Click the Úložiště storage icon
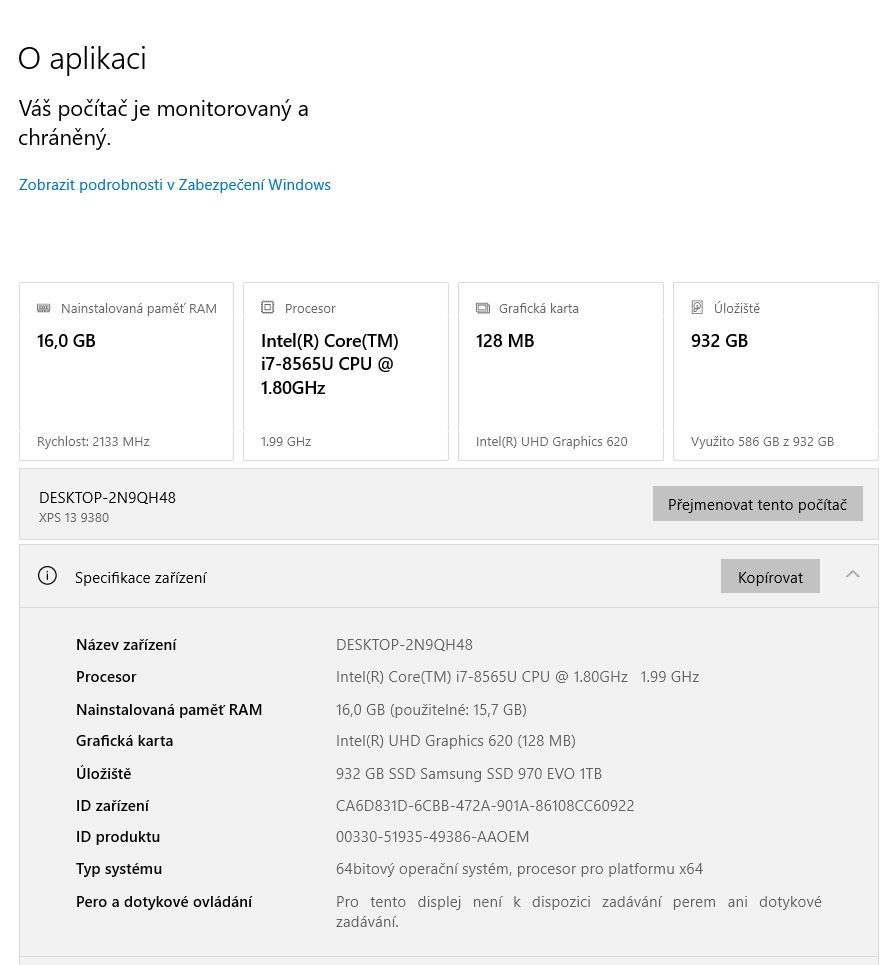This screenshot has height=965, width=886. point(699,307)
